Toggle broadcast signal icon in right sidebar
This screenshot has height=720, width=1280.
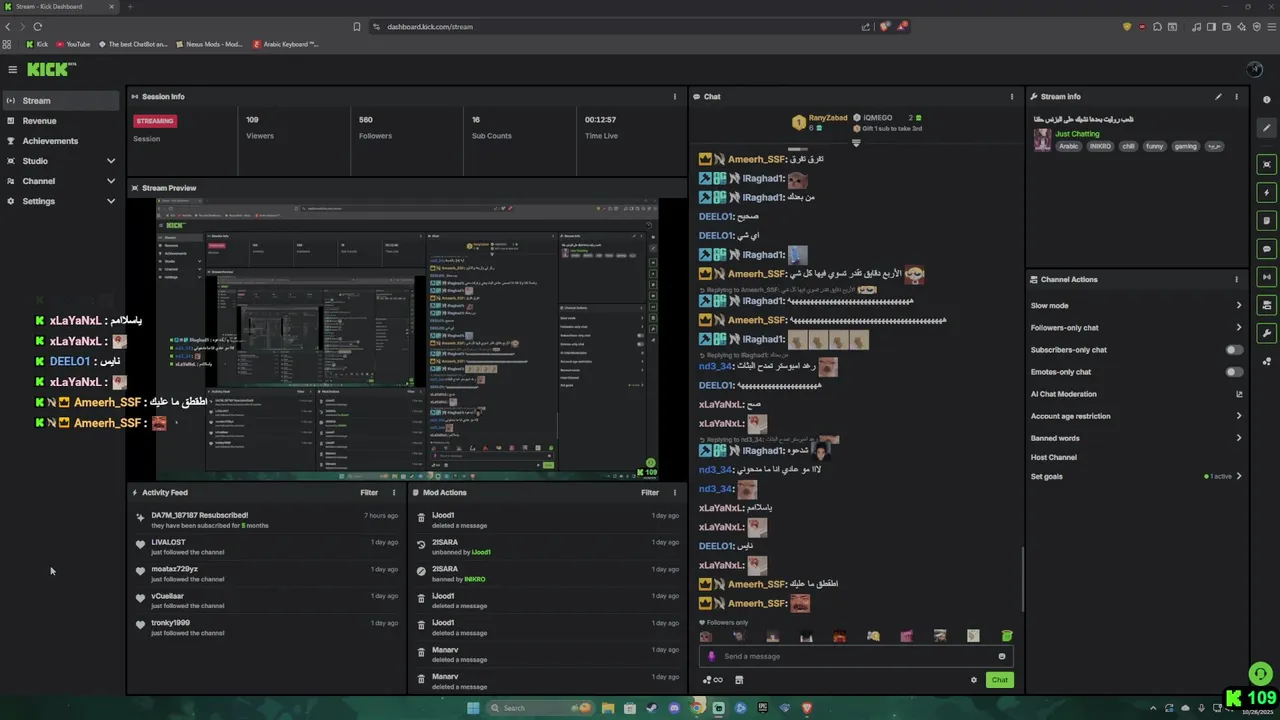[1267, 277]
